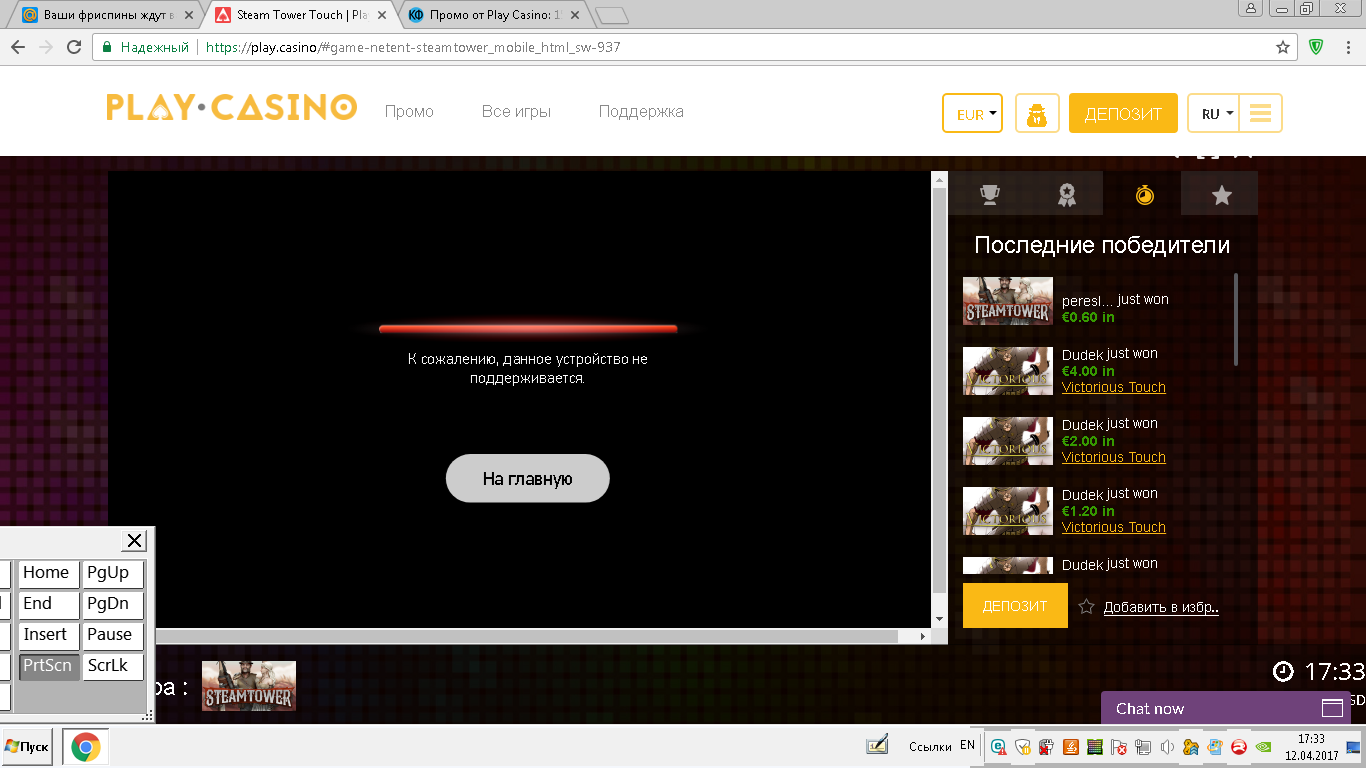The image size is (1366, 768).
Task: Click the Chrome icon on the taskbar
Action: (x=86, y=747)
